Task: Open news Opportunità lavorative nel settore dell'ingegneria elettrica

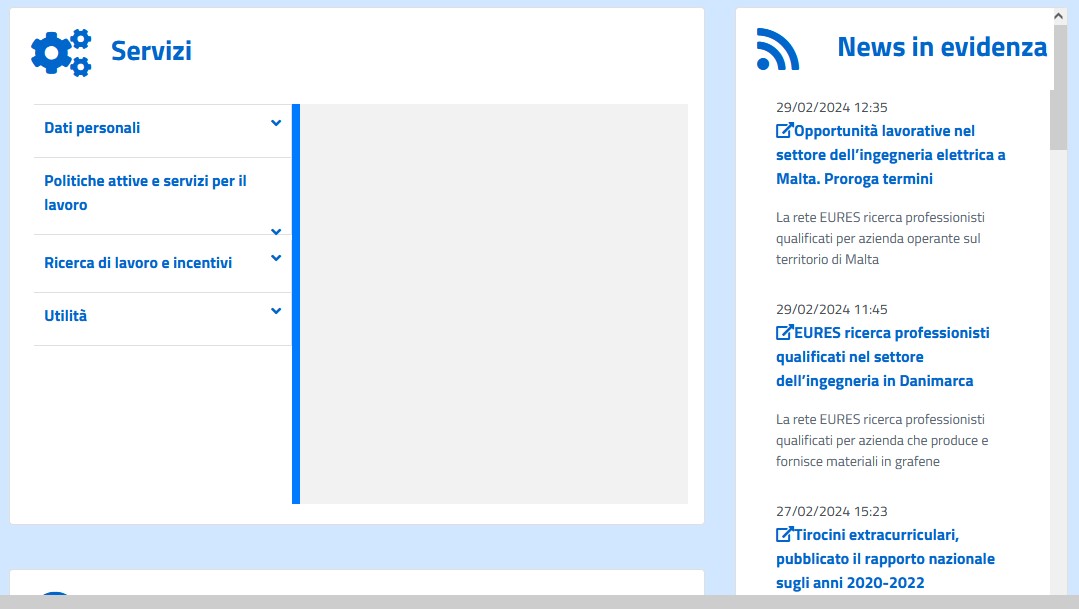Action: (890, 155)
